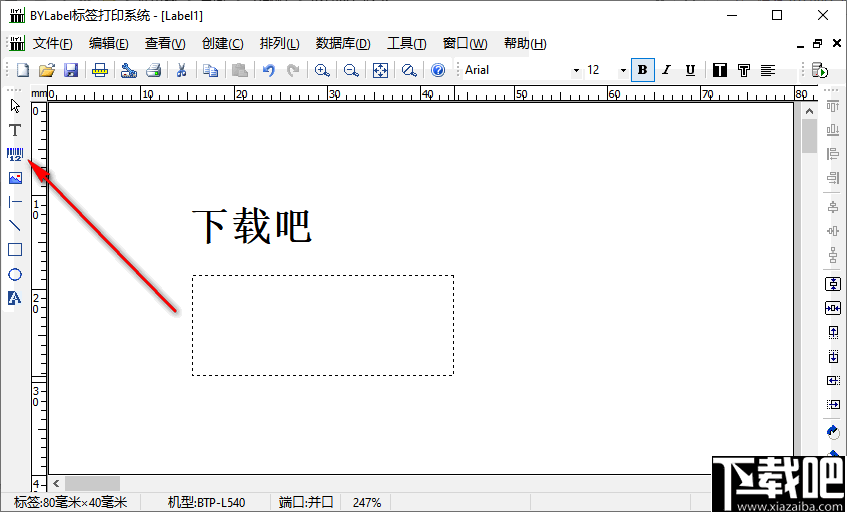Restore the inner Label1 document window
The image size is (847, 512).
pos(817,44)
